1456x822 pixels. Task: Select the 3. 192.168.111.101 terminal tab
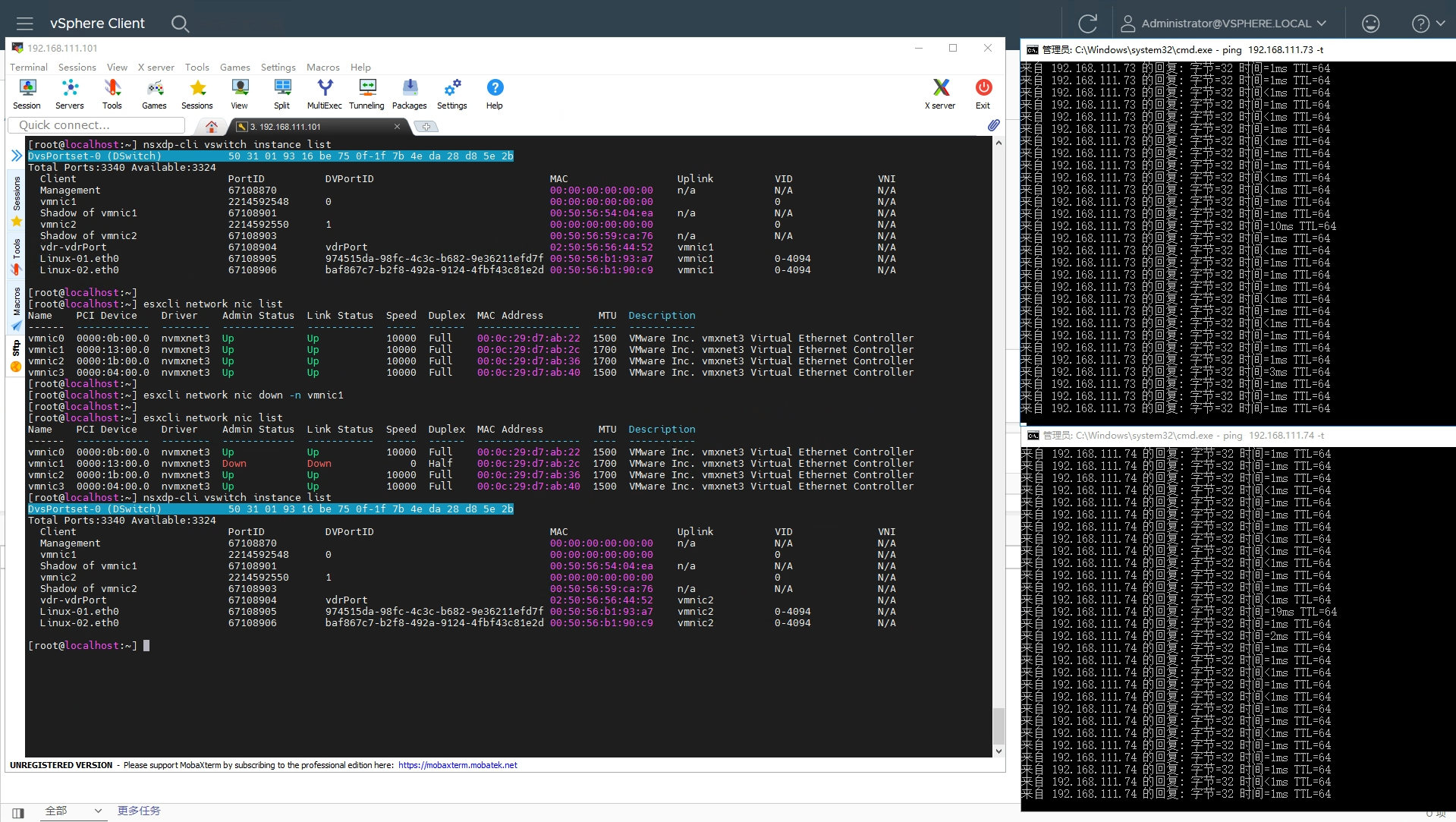[x=286, y=127]
